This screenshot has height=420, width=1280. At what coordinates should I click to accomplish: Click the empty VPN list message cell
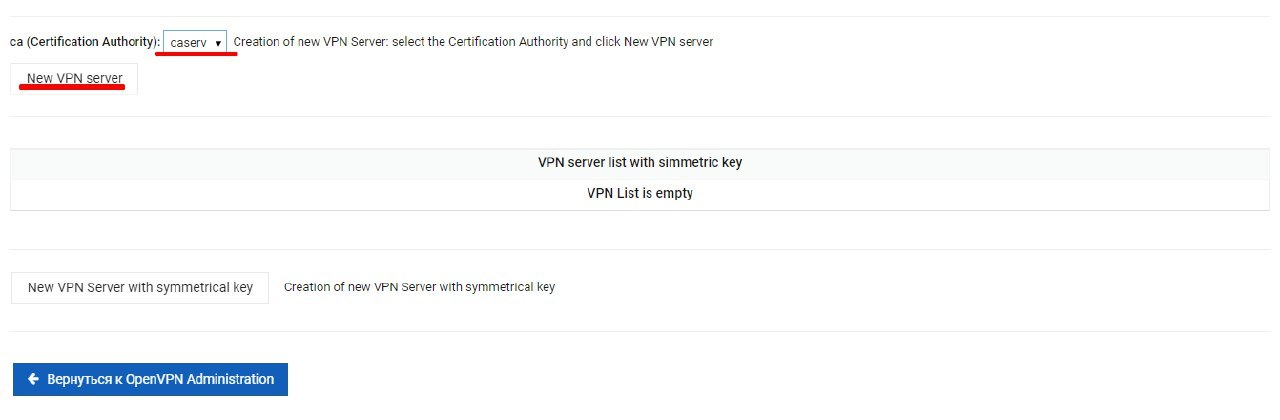[x=640, y=194]
